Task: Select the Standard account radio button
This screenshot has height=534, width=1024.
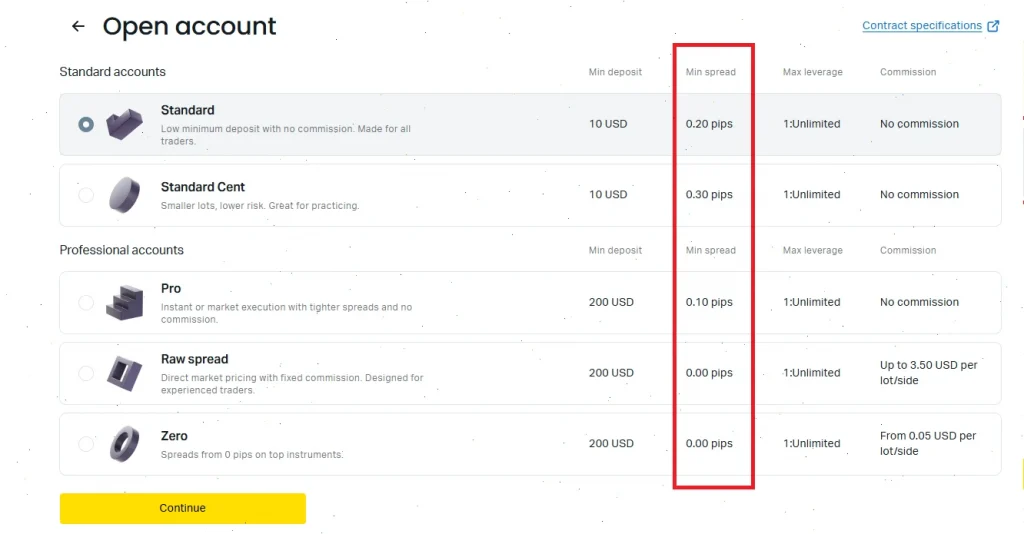Action: click(86, 124)
